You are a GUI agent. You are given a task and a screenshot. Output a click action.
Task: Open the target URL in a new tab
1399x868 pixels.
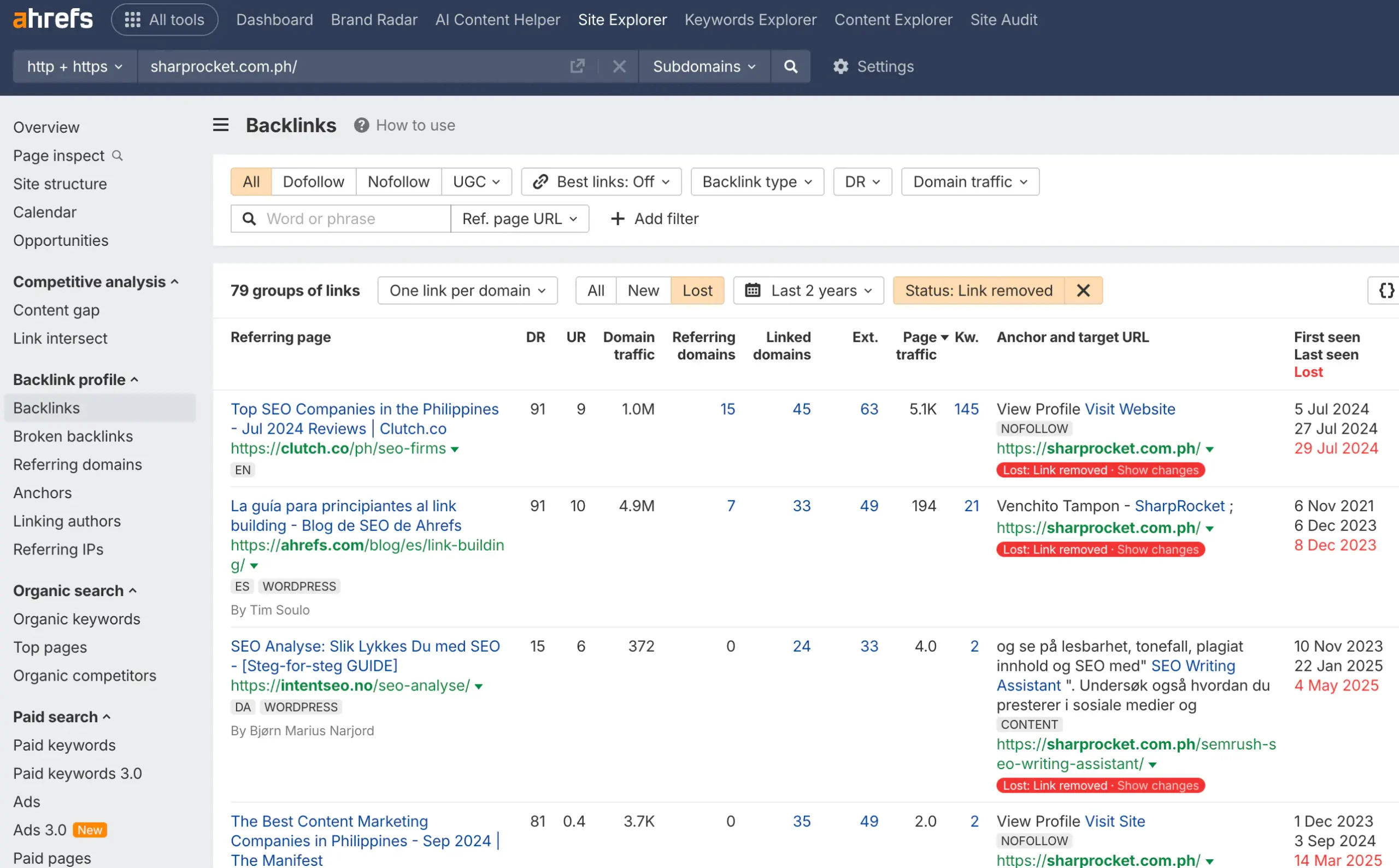tap(577, 66)
